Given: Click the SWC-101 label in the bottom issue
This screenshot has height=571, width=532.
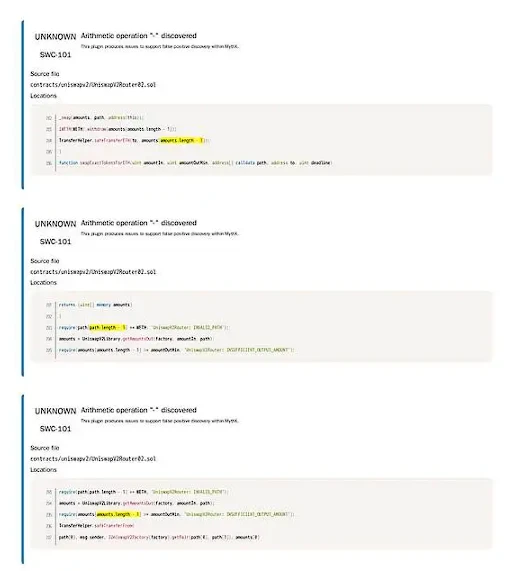Looking at the screenshot, I should 55,429.
